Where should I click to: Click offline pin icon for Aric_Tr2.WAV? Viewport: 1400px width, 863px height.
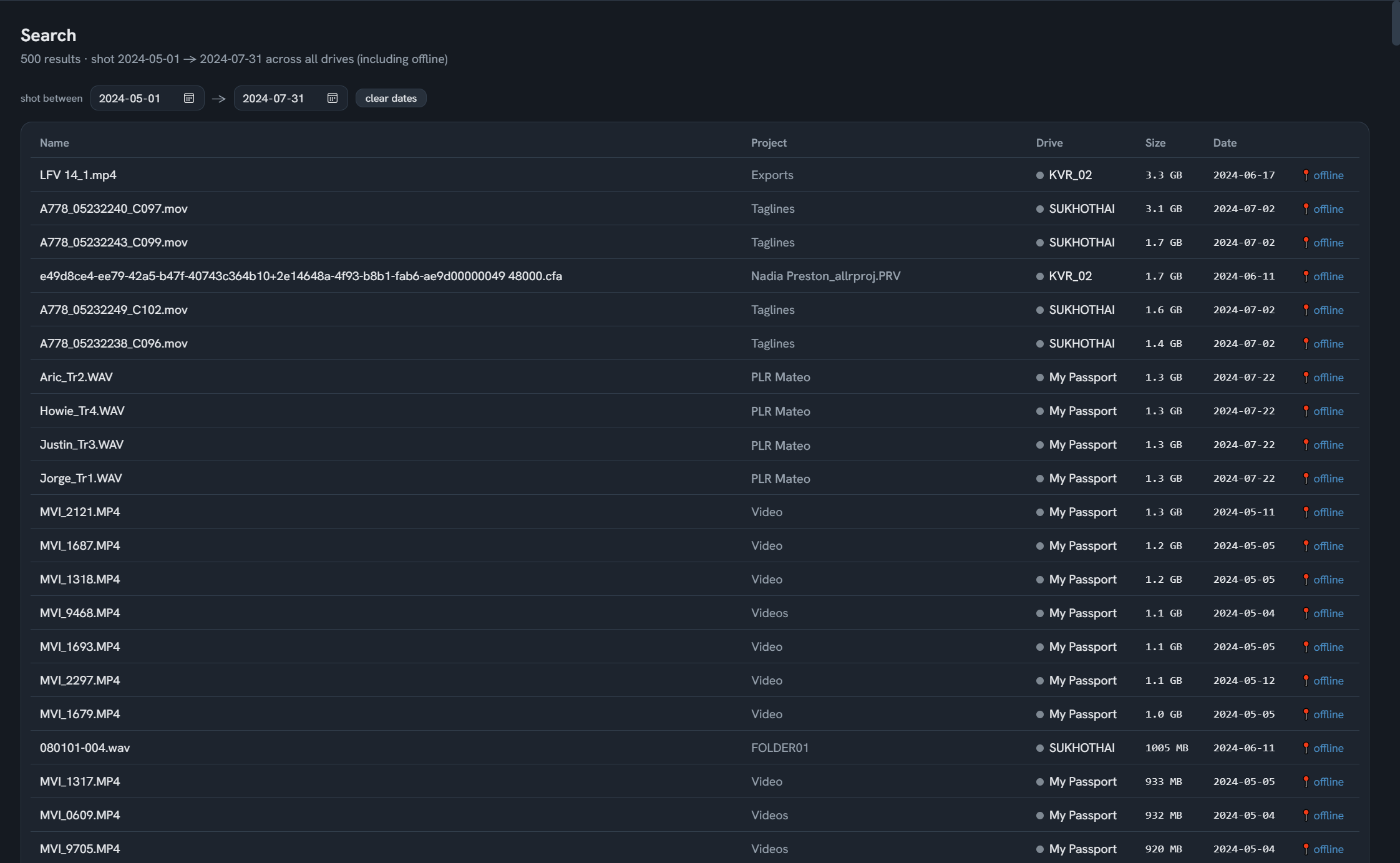coord(1306,378)
